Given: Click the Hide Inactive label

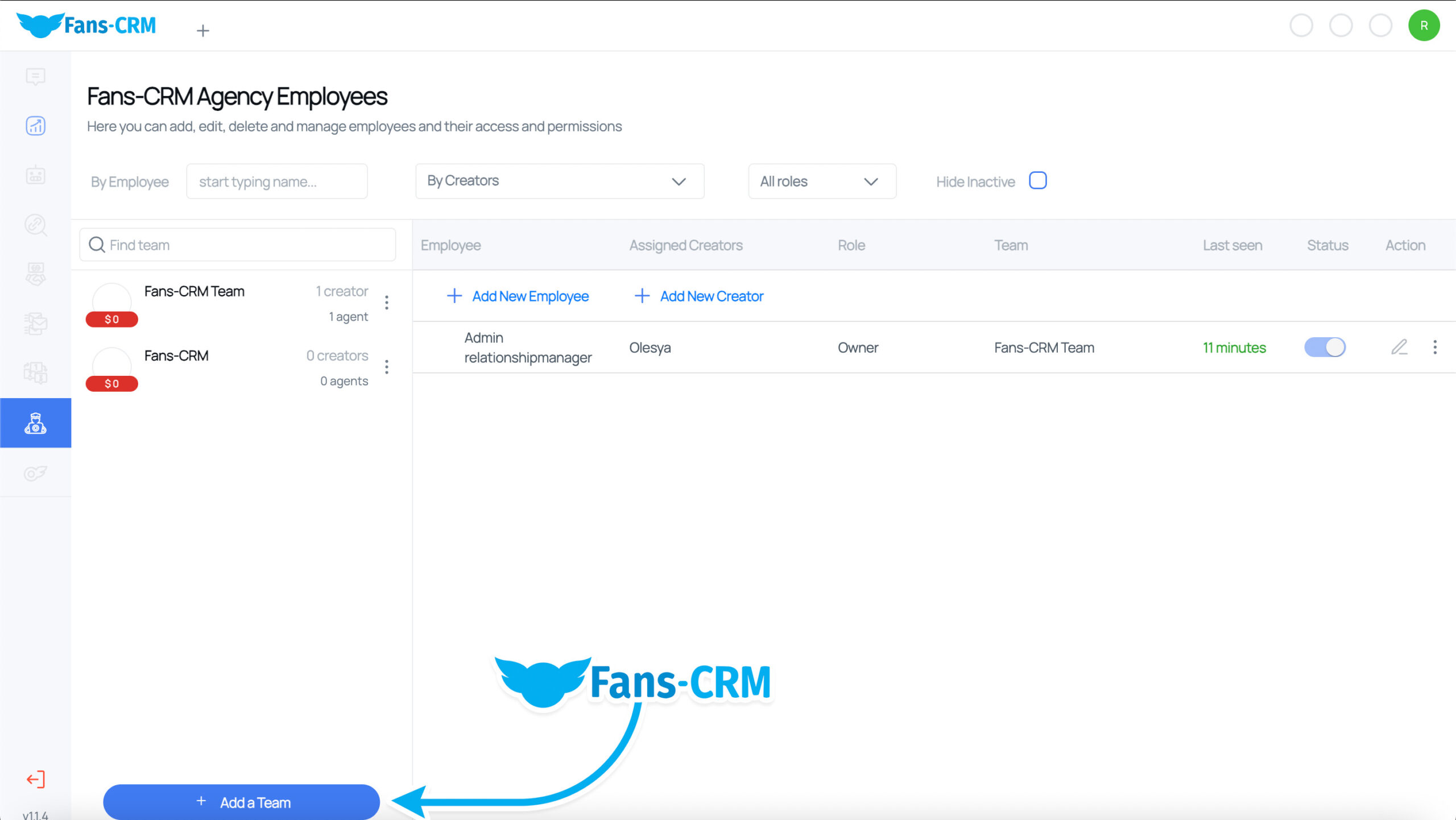Looking at the screenshot, I should (x=975, y=181).
